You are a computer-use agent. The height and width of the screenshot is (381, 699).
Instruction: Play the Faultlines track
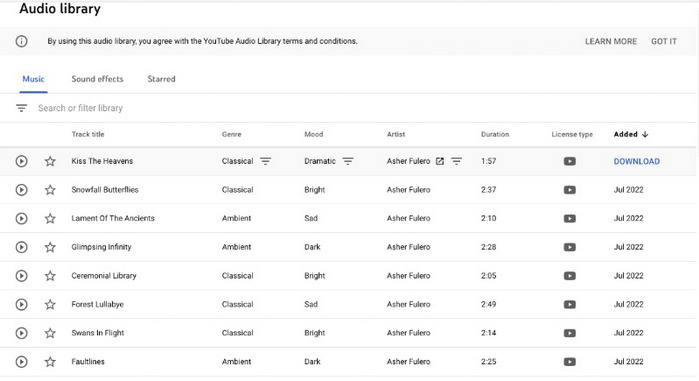tap(21, 361)
